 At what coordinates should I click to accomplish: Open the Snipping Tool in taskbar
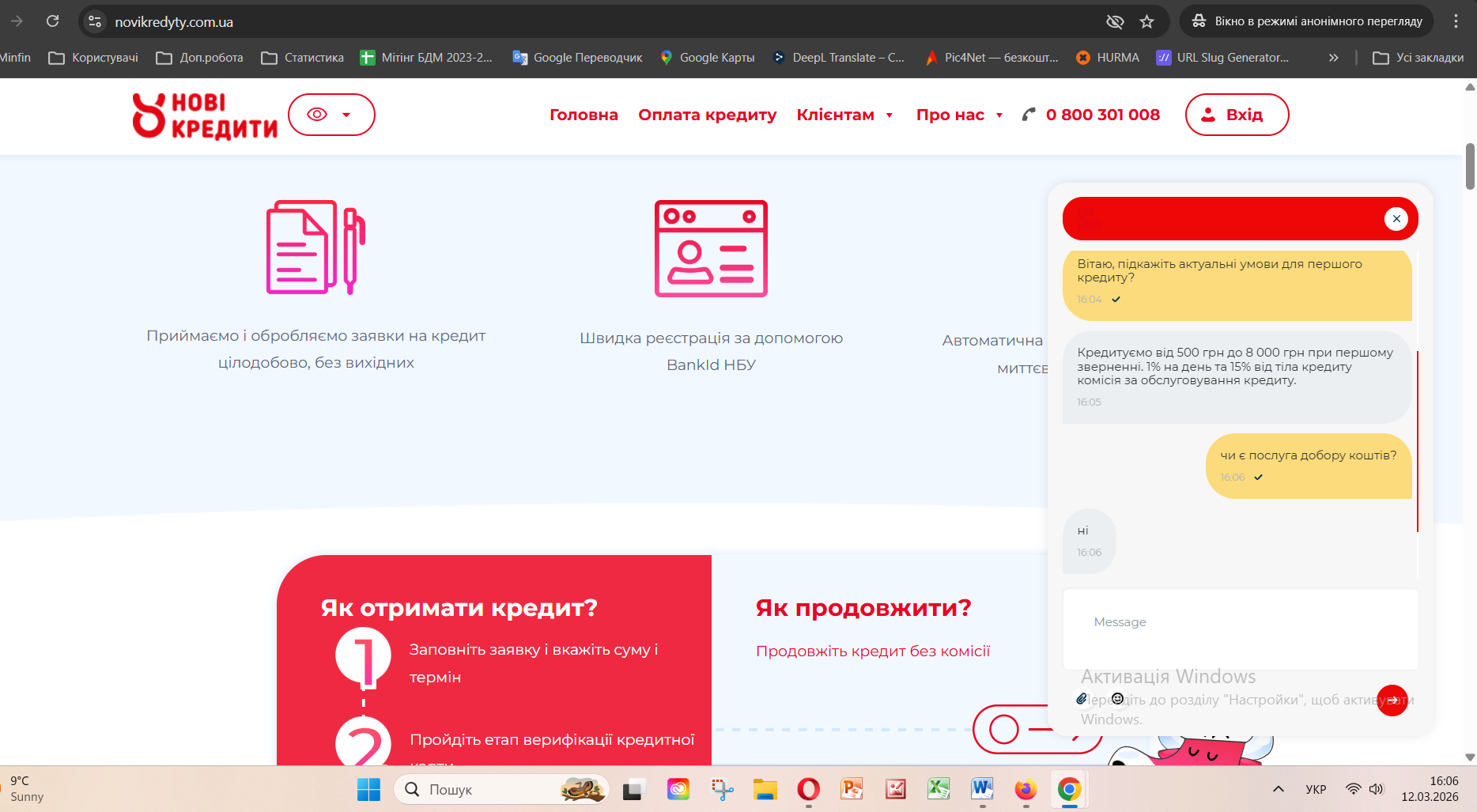coord(722,789)
